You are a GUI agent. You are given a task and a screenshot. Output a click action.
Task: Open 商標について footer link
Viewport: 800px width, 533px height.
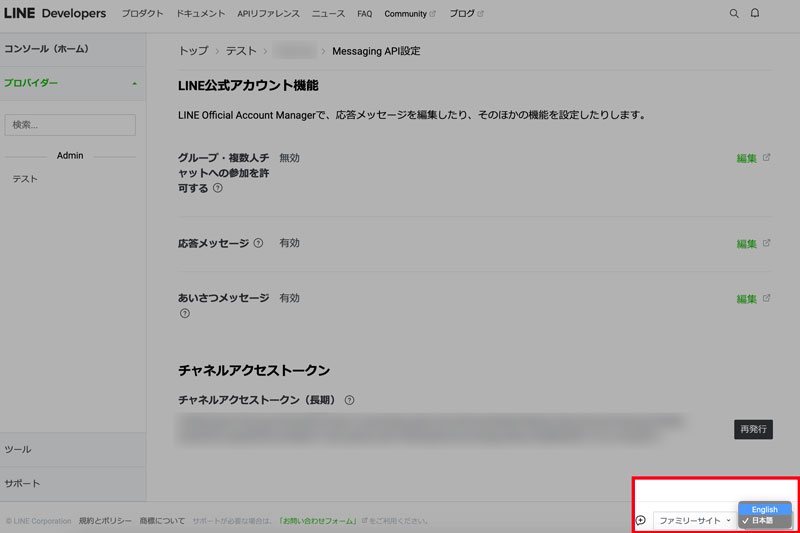point(162,521)
